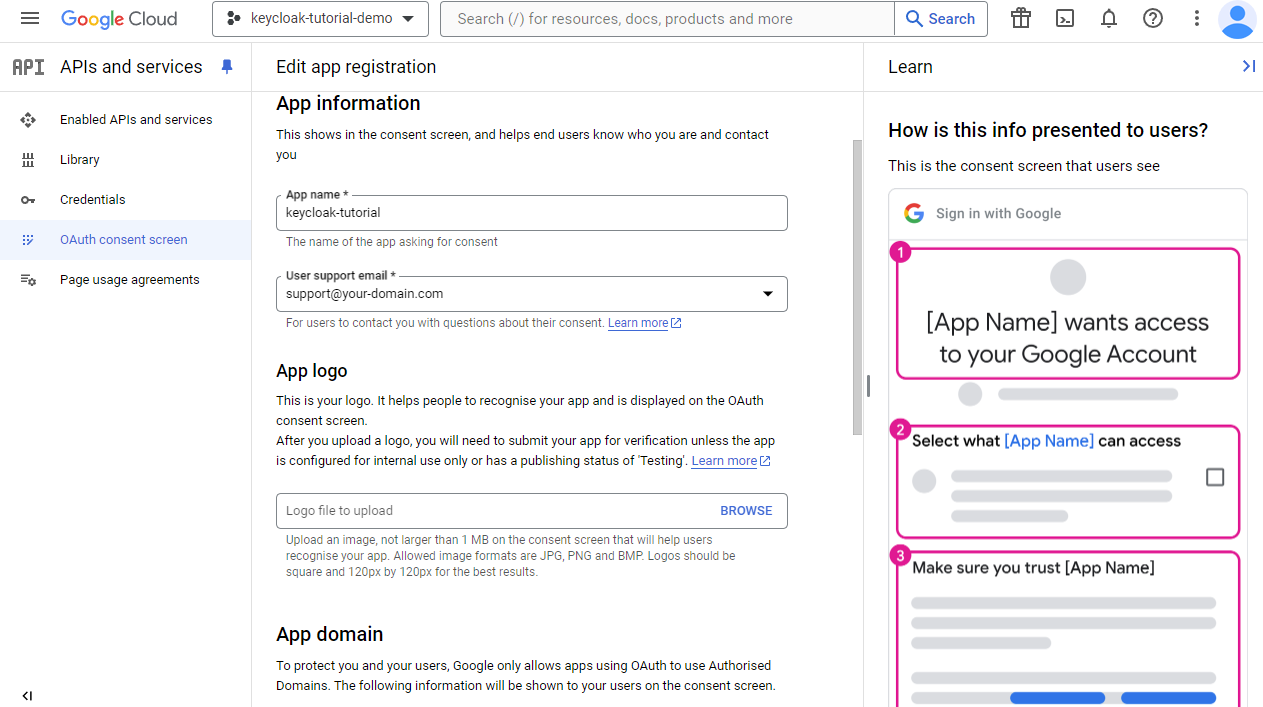Edit the App name field
The height and width of the screenshot is (707, 1263).
coord(532,213)
